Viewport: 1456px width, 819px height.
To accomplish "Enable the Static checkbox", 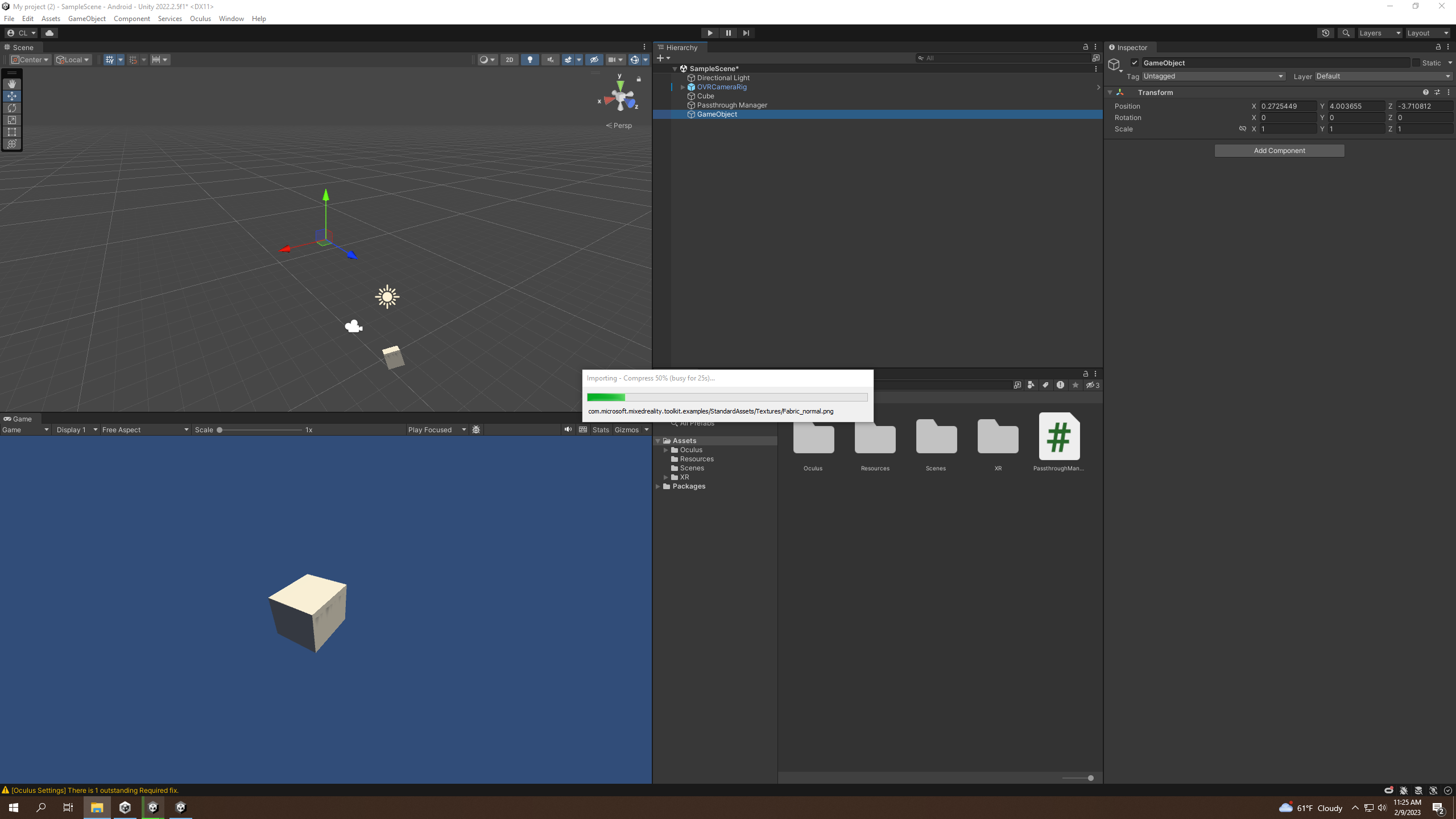I will [1416, 63].
